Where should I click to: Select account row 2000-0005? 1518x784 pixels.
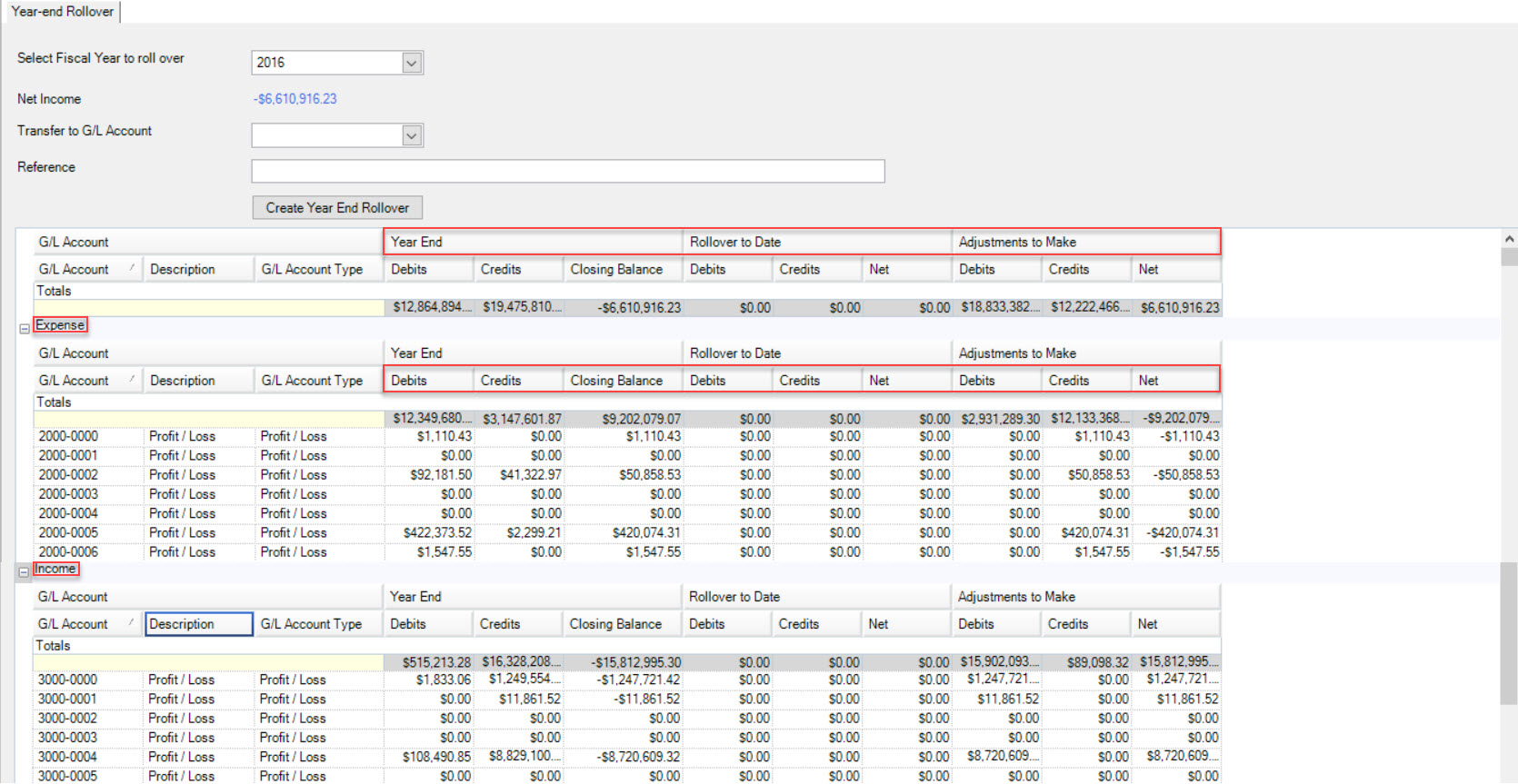point(627,533)
